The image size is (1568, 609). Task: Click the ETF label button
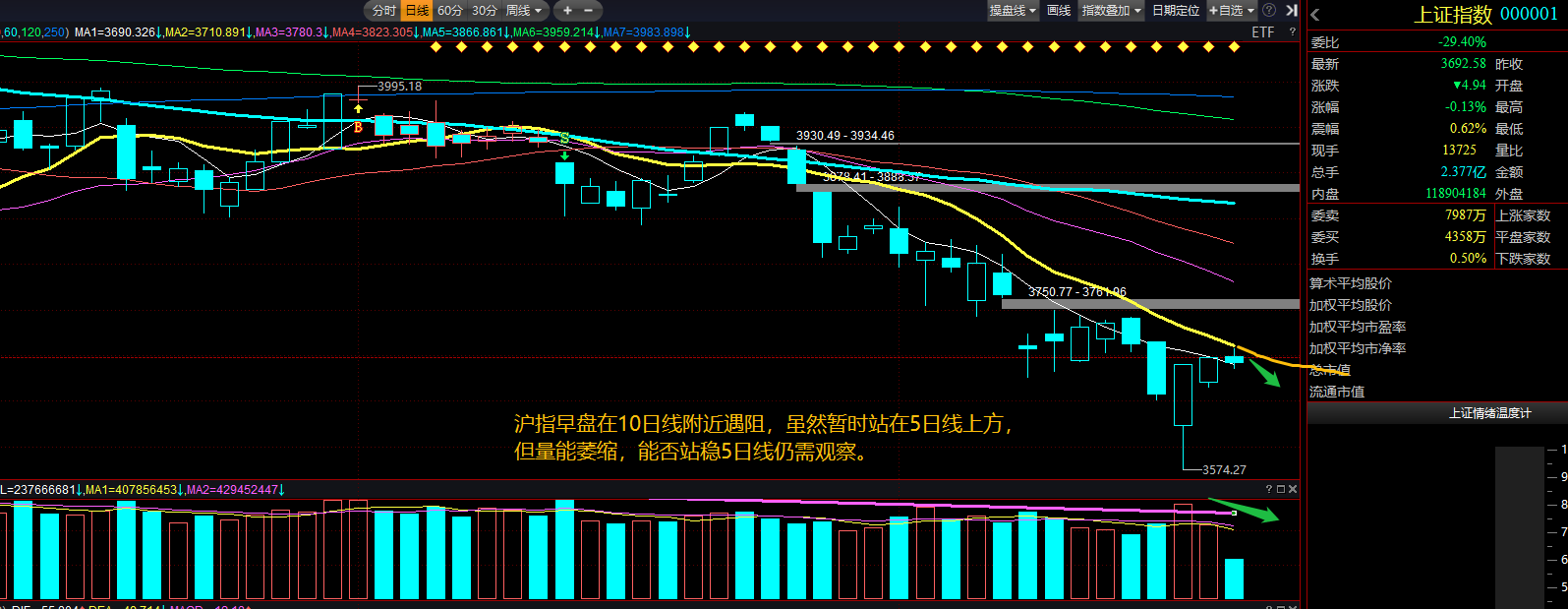1263,32
